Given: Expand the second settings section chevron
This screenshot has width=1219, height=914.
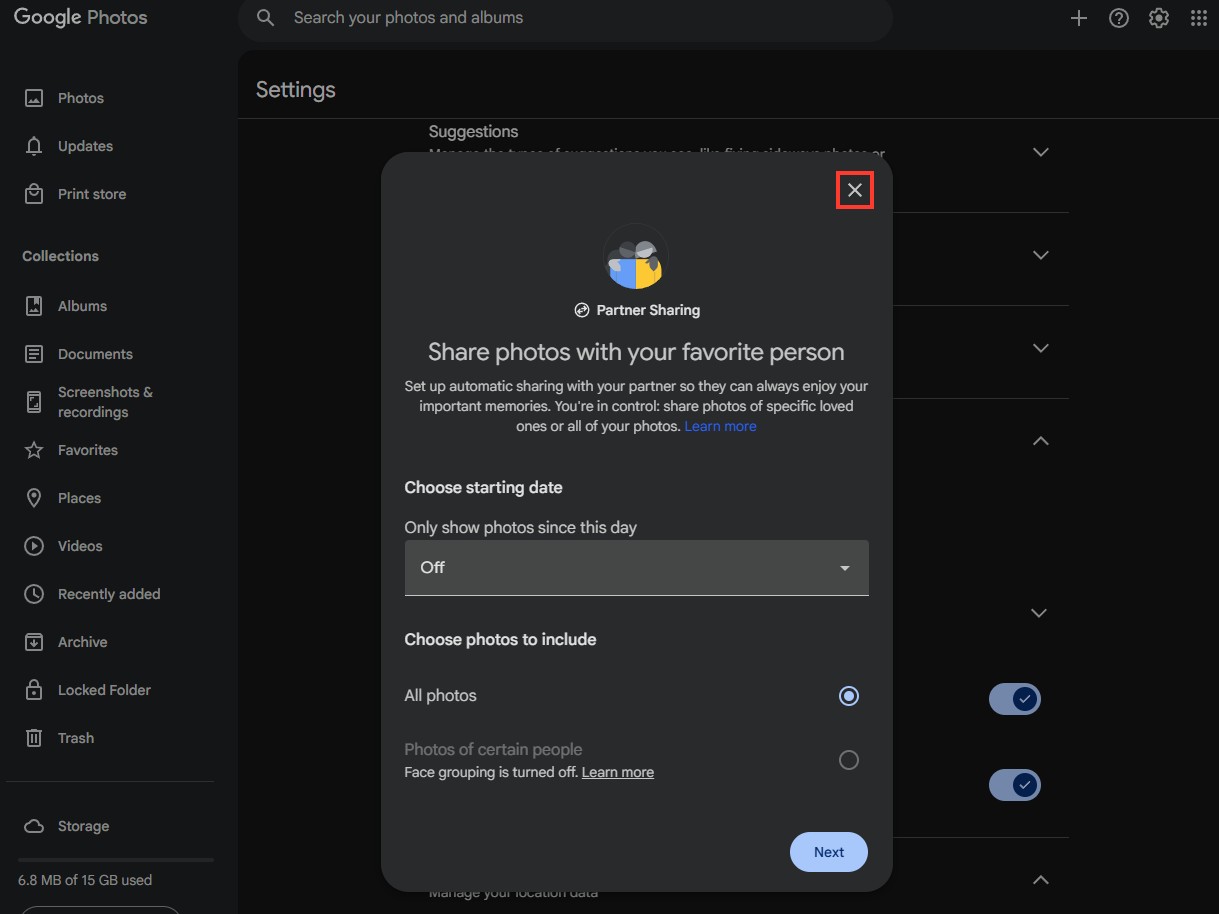Looking at the screenshot, I should point(1040,255).
